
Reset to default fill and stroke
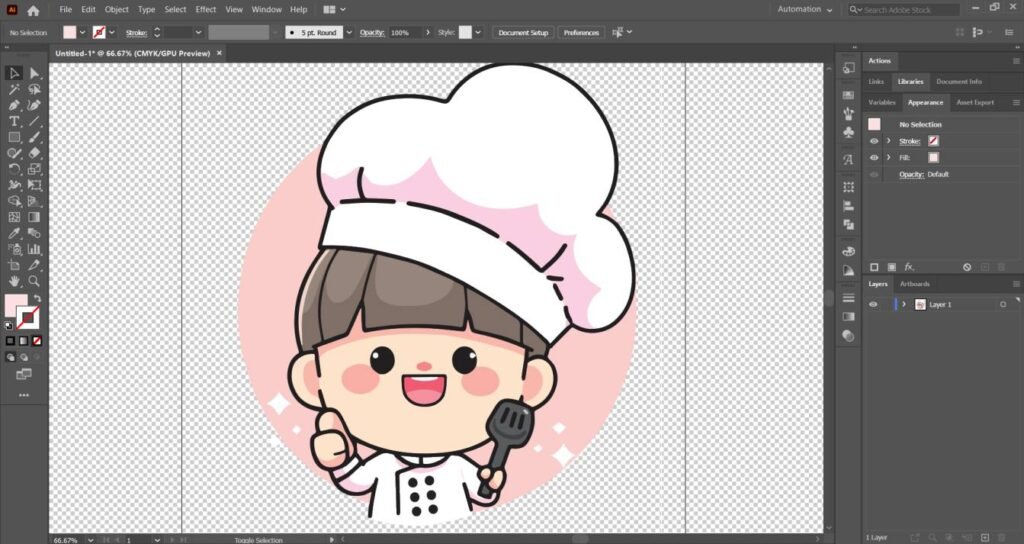coord(8,325)
